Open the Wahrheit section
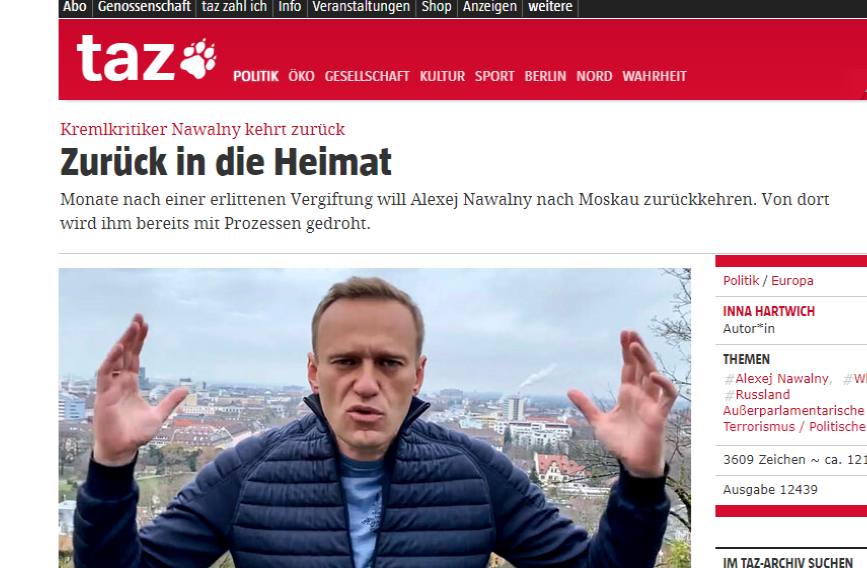This screenshot has width=867, height=568. tap(654, 76)
